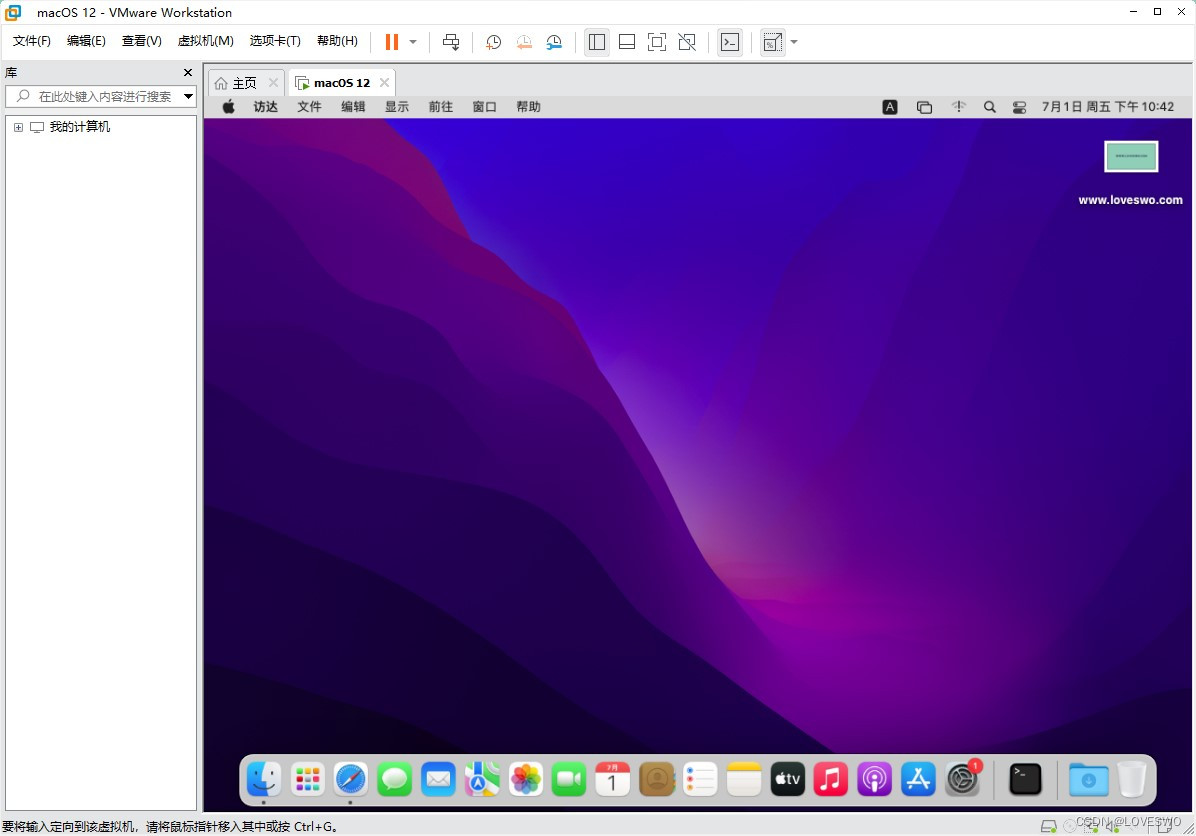Screen dimensions: 1196x836
Task: Click the network status menu bar icon
Action: tap(959, 107)
